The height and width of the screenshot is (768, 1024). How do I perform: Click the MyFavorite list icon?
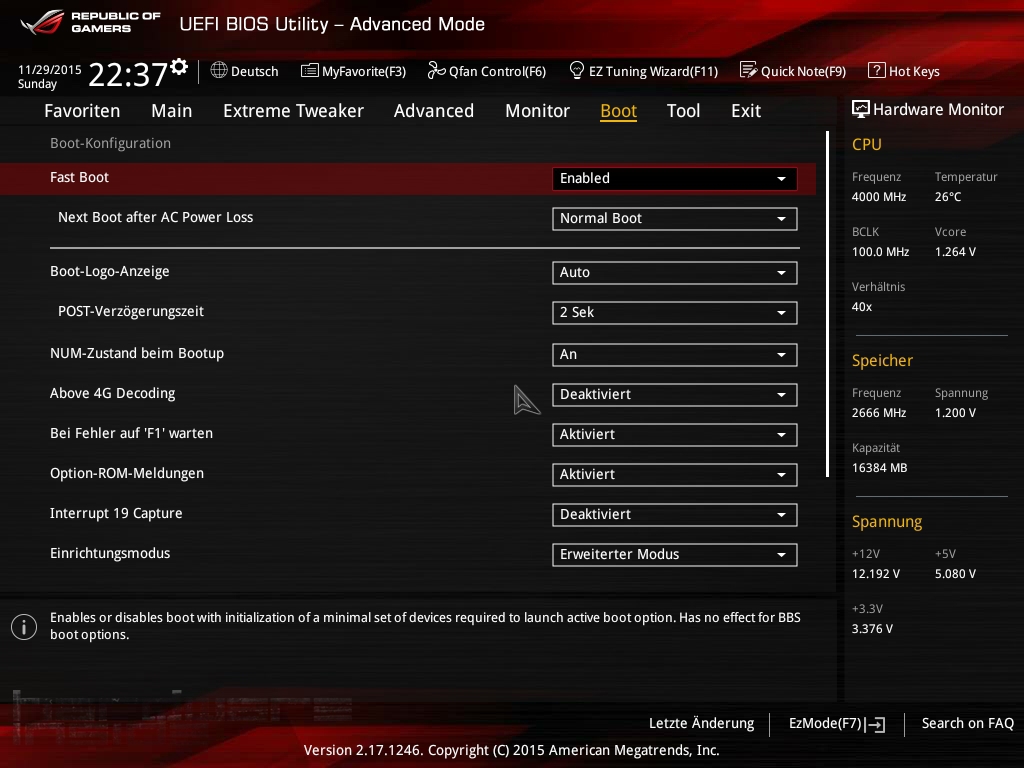click(x=310, y=71)
